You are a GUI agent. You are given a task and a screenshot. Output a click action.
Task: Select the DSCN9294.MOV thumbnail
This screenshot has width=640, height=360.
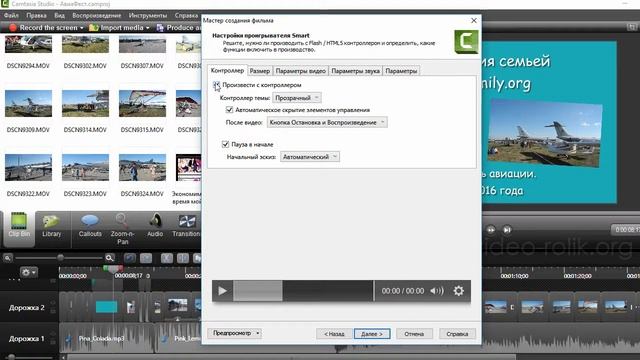pos(29,44)
